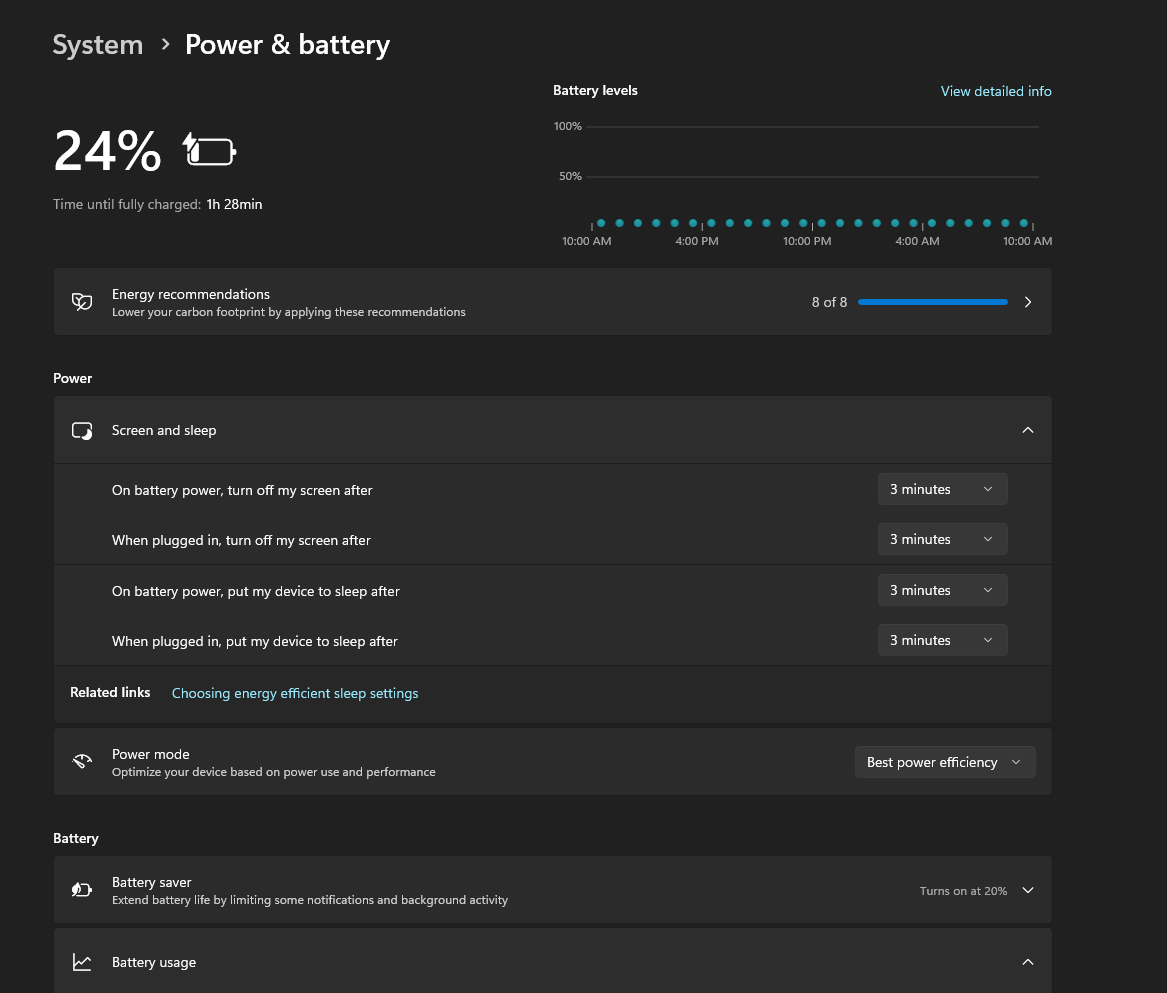This screenshot has height=993, width=1167.
Task: Click the 1h 28min charge time
Action: [x=234, y=204]
